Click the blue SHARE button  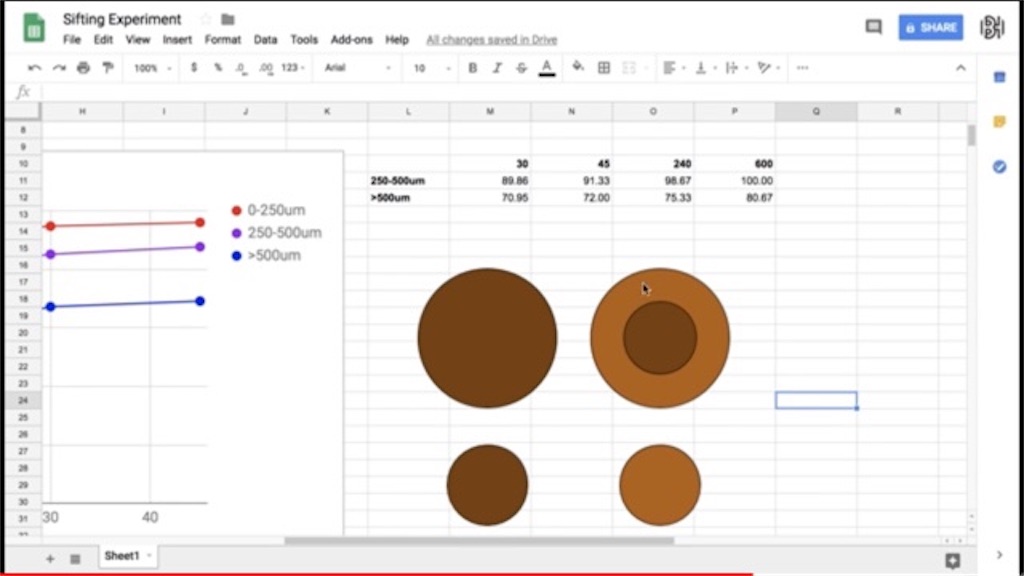931,27
